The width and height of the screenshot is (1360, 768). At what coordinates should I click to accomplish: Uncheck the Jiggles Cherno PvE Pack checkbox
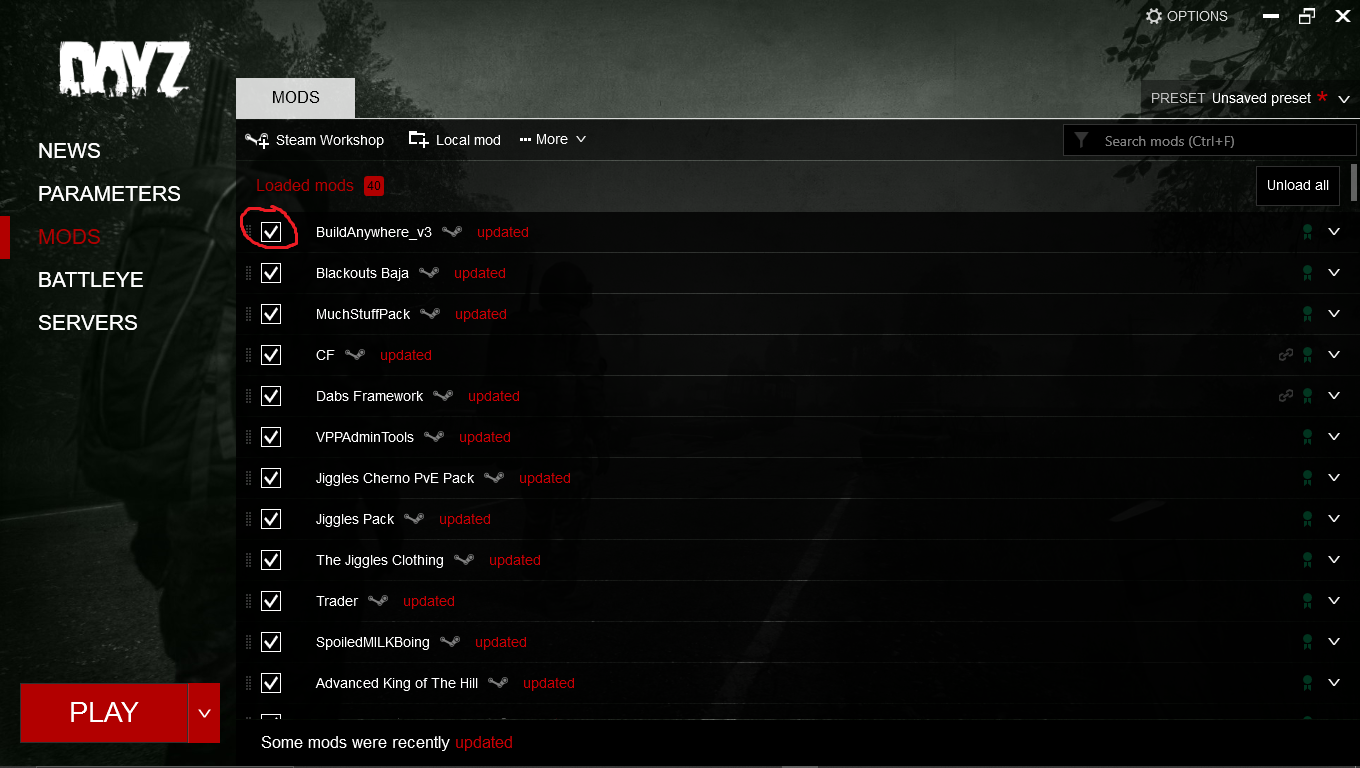(271, 478)
